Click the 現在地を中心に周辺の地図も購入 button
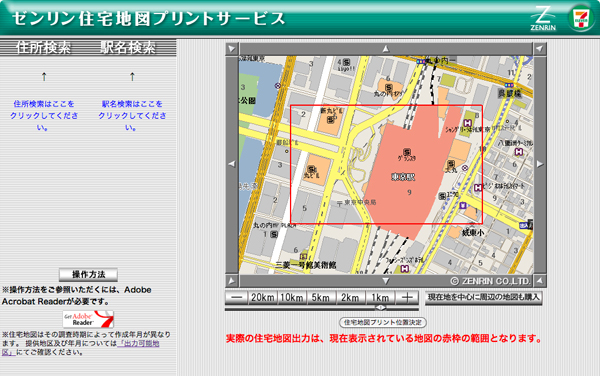 click(484, 297)
